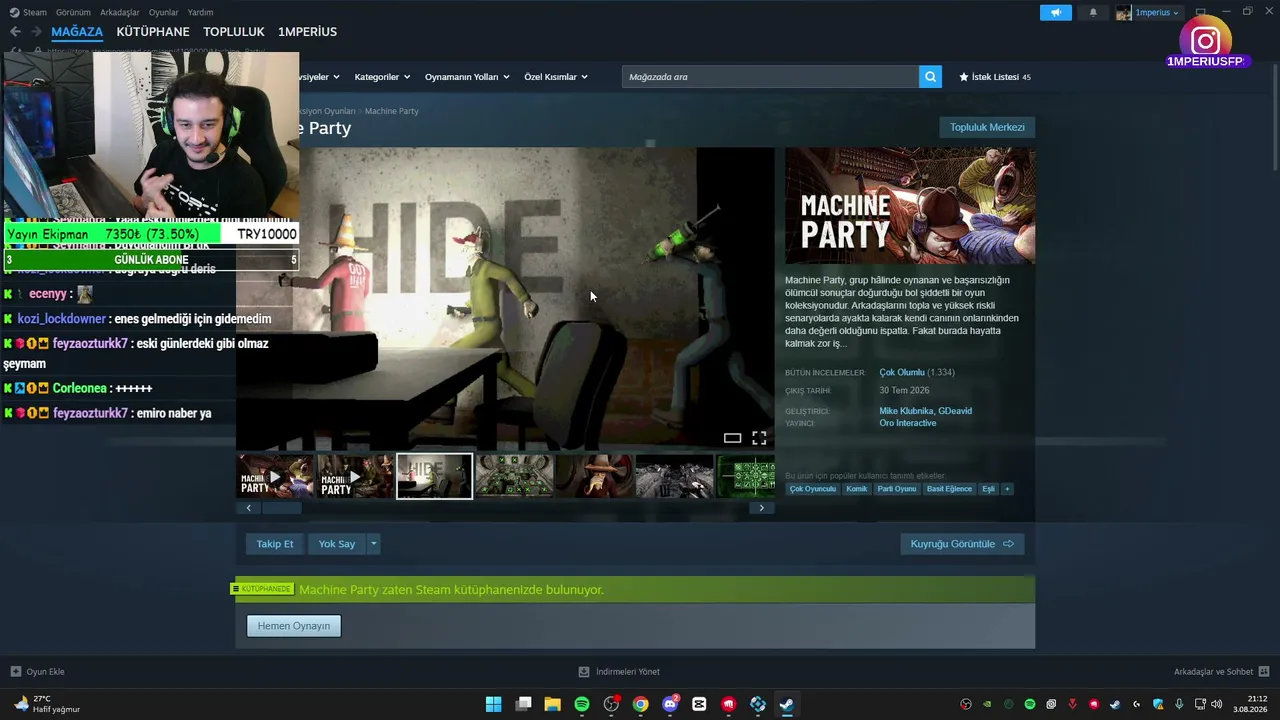
Task: Switch to the KÜTÜPHANE tab
Action: pyautogui.click(x=153, y=32)
